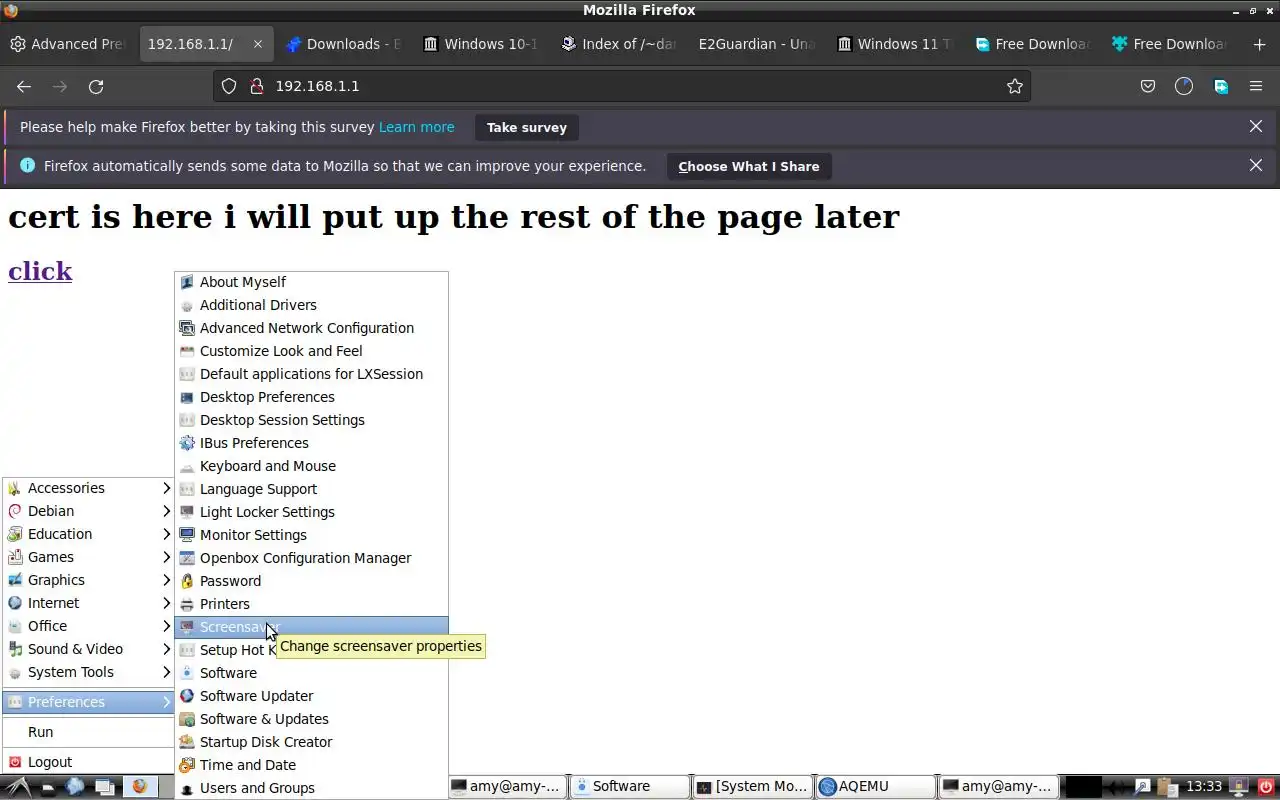Open Language Support
Viewport: 1280px width, 800px height.
[x=312, y=489]
